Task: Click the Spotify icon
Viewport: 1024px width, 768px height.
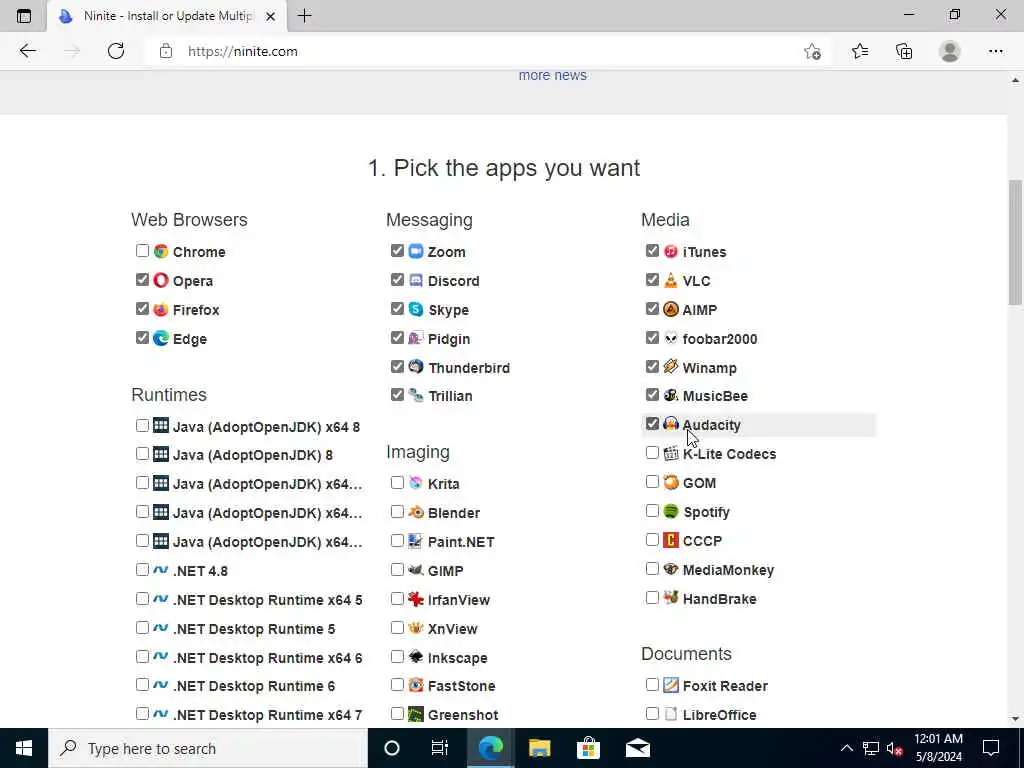Action: [671, 511]
